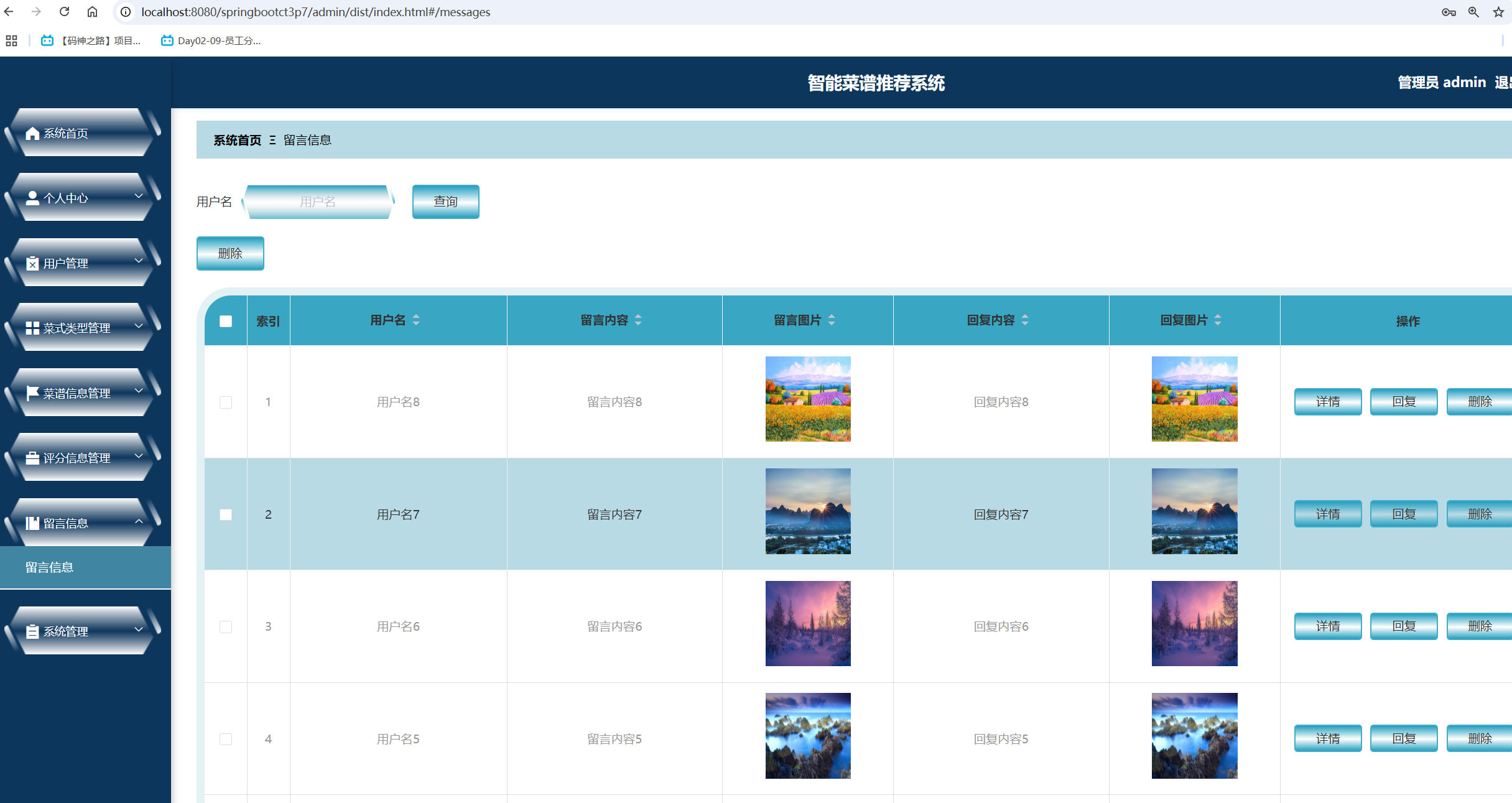Click the 留言内容7 cell
Image resolution: width=1512 pixels, height=803 pixels.
[615, 514]
